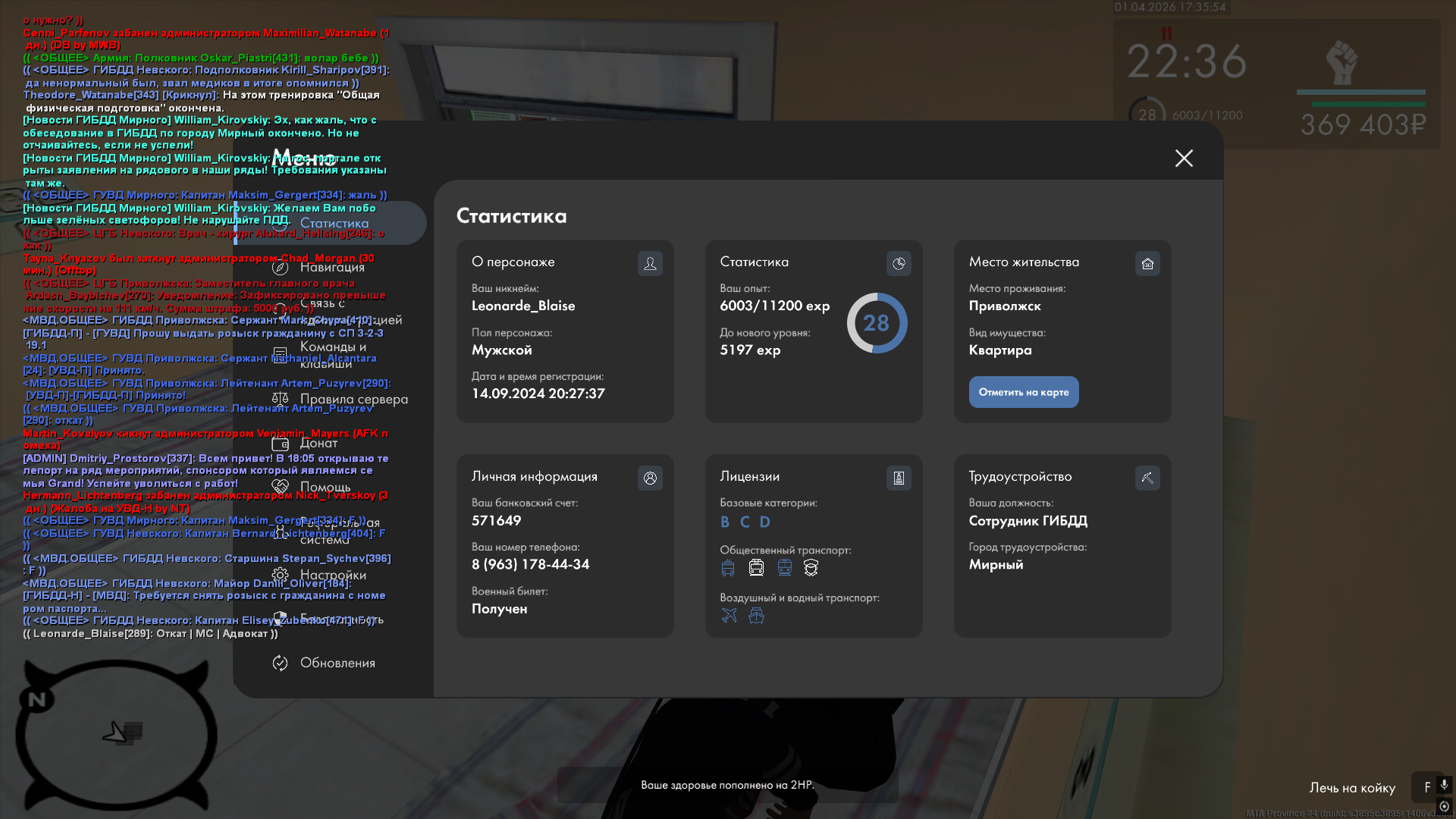The height and width of the screenshot is (819, 1456).
Task: Select Донат in the side menu
Action: (x=318, y=443)
